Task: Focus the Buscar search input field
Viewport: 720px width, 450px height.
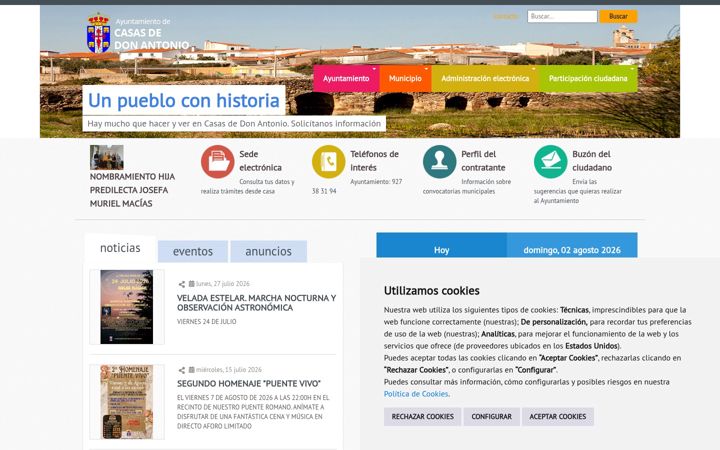Action: [x=562, y=16]
